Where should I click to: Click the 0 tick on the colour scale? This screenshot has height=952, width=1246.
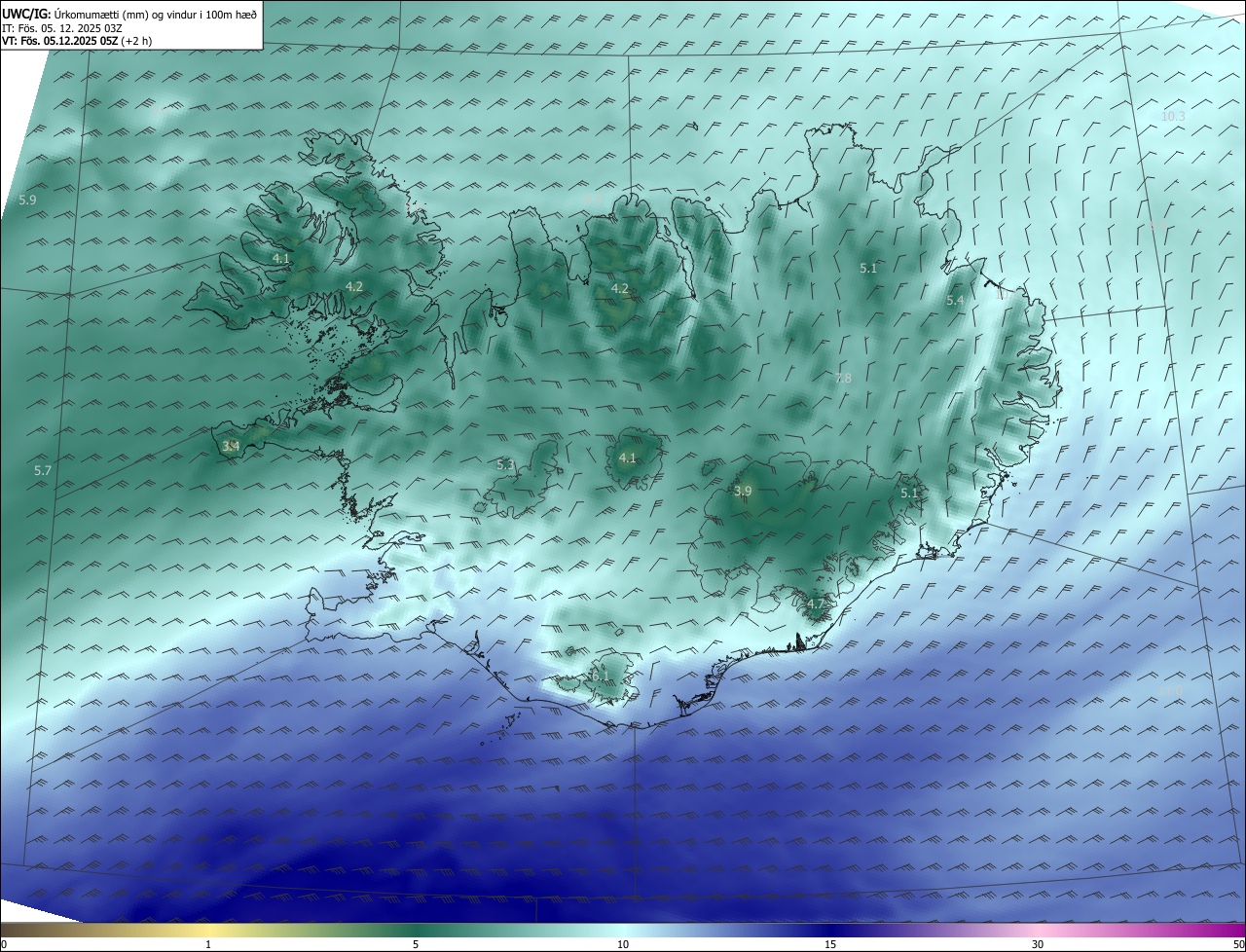tap(4, 944)
